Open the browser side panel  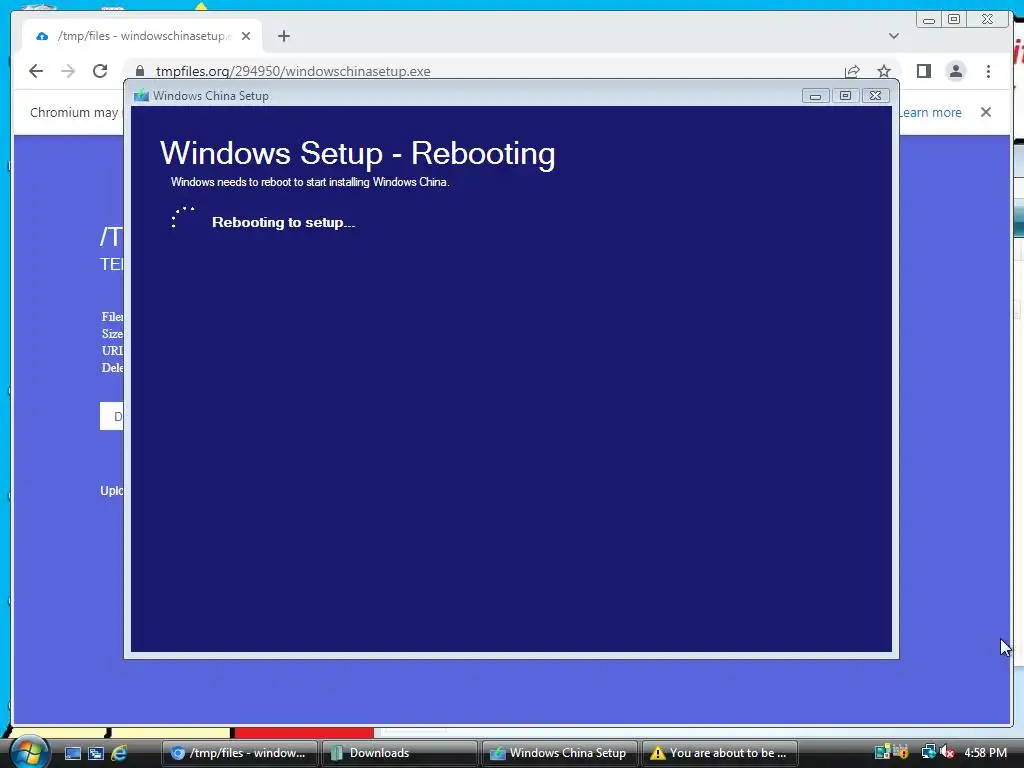(923, 71)
